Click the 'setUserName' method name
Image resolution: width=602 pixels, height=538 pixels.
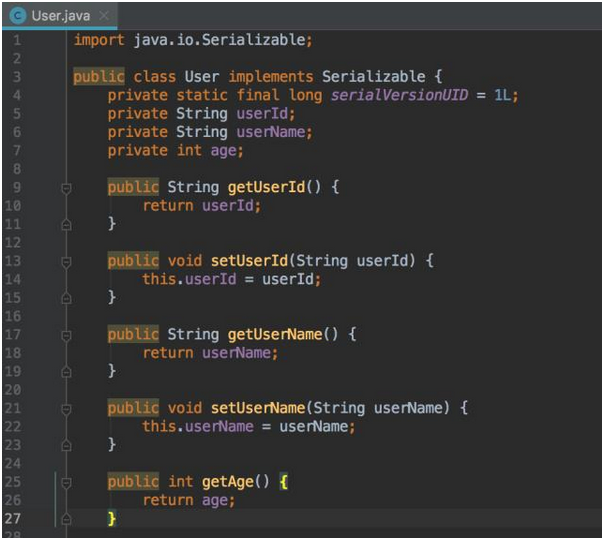pos(258,408)
